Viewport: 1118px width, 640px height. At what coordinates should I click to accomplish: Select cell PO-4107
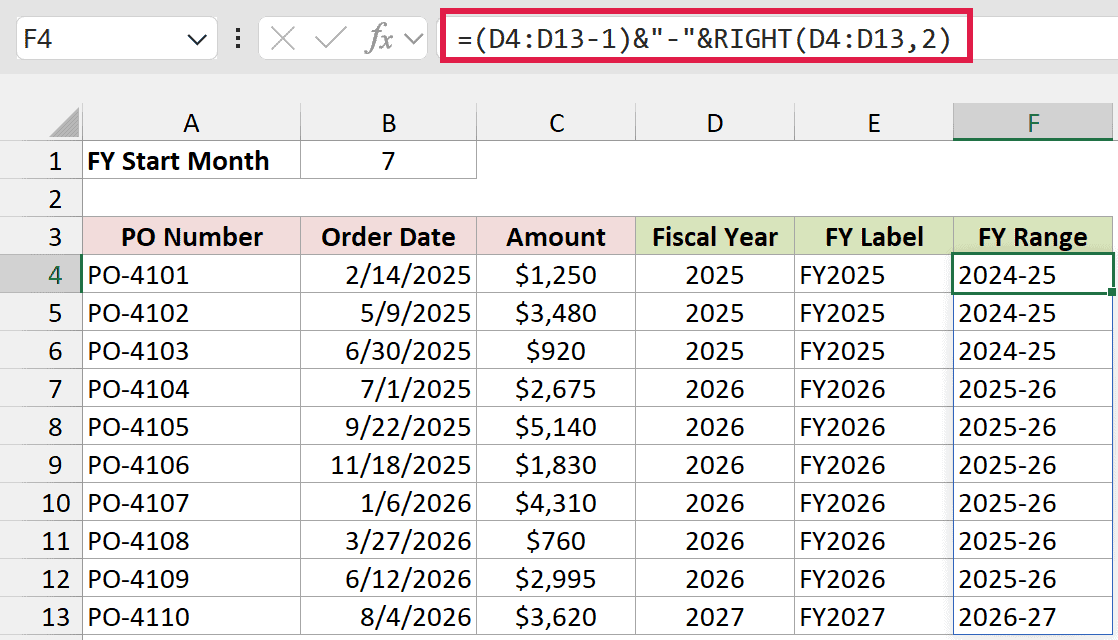coord(191,502)
